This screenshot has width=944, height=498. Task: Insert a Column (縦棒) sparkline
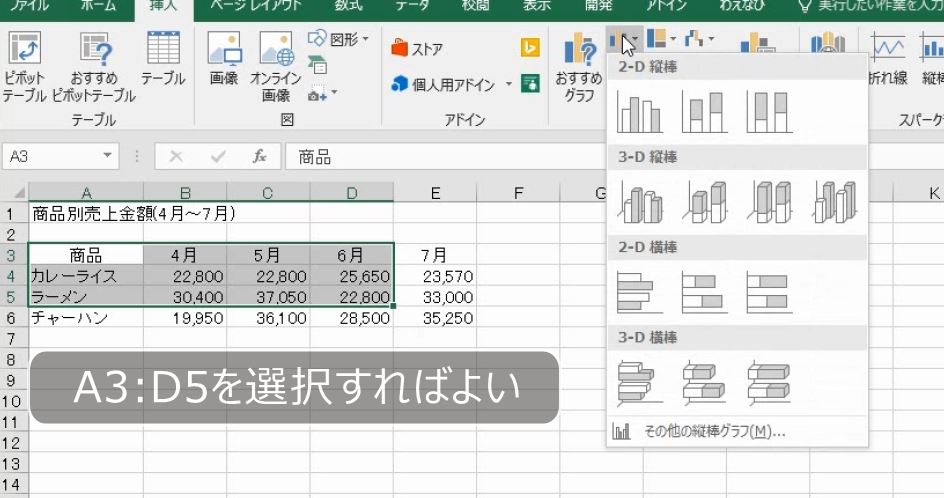pos(931,58)
